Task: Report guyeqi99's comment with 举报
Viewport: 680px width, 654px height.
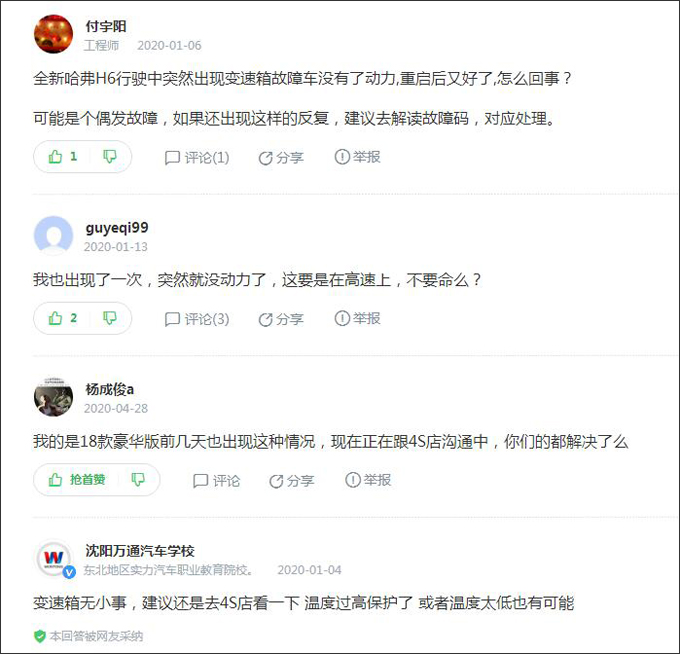Action: tap(357, 318)
